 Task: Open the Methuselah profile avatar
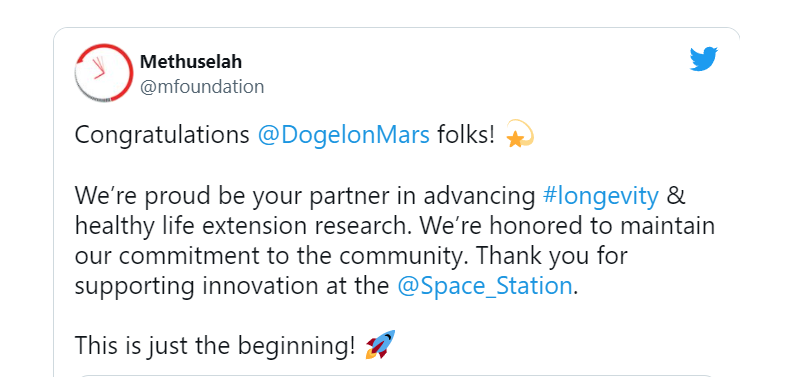coord(104,73)
